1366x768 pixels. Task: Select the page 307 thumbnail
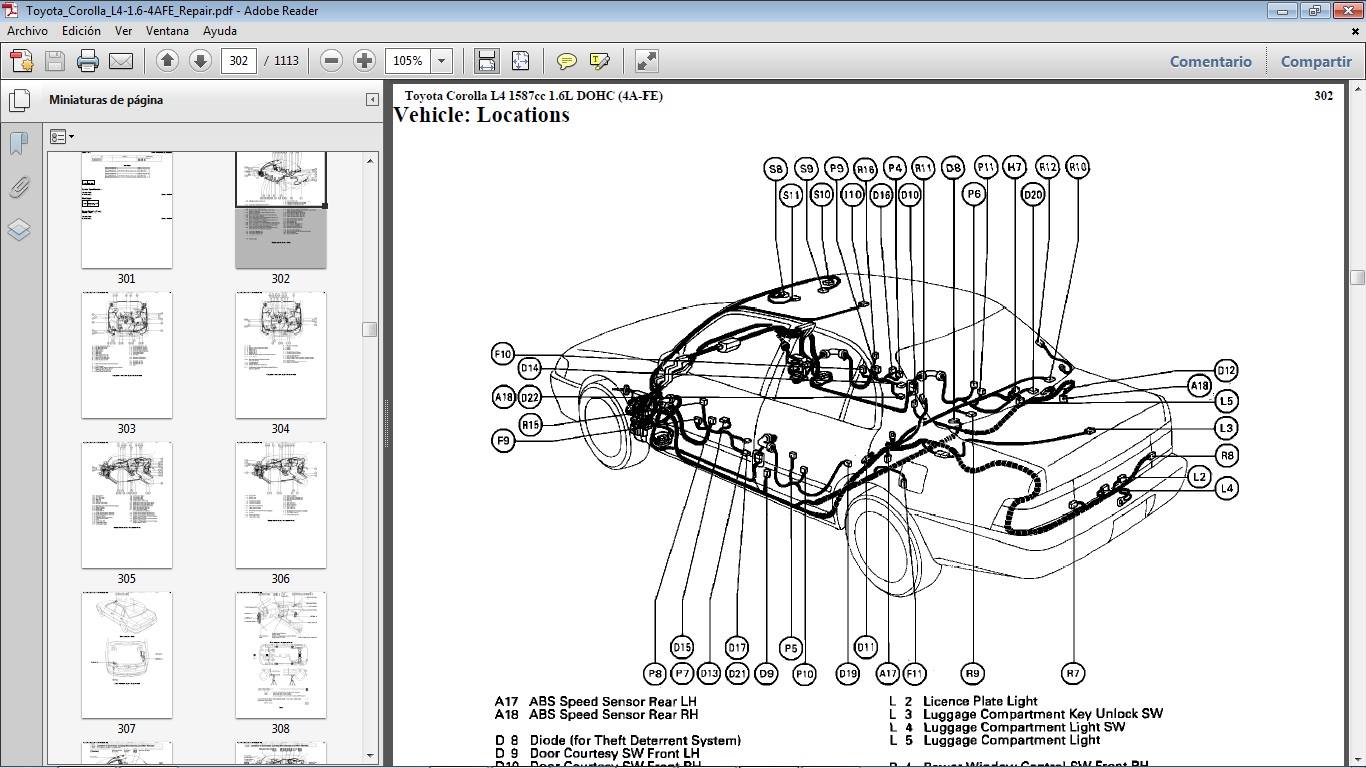pos(126,655)
